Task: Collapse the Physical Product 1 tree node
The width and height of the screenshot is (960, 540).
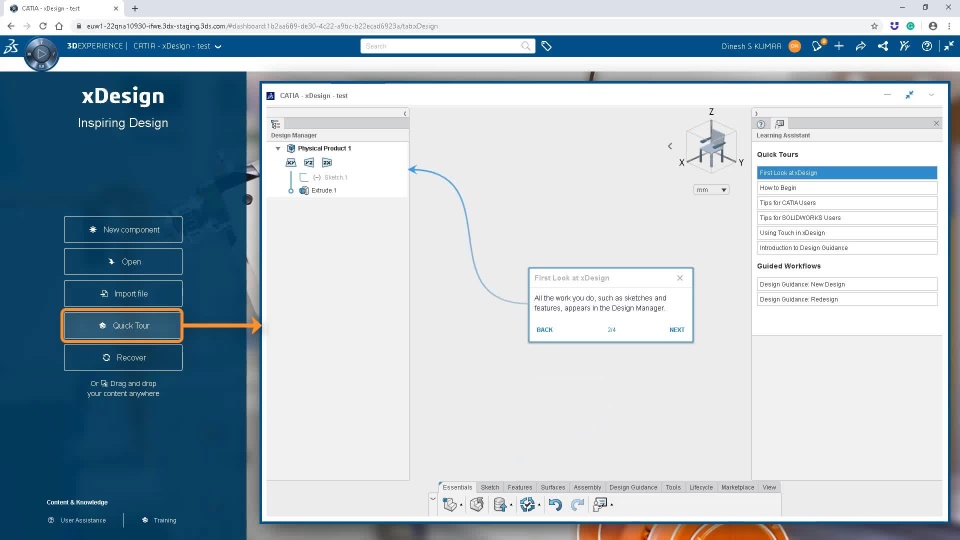Action: click(278, 148)
